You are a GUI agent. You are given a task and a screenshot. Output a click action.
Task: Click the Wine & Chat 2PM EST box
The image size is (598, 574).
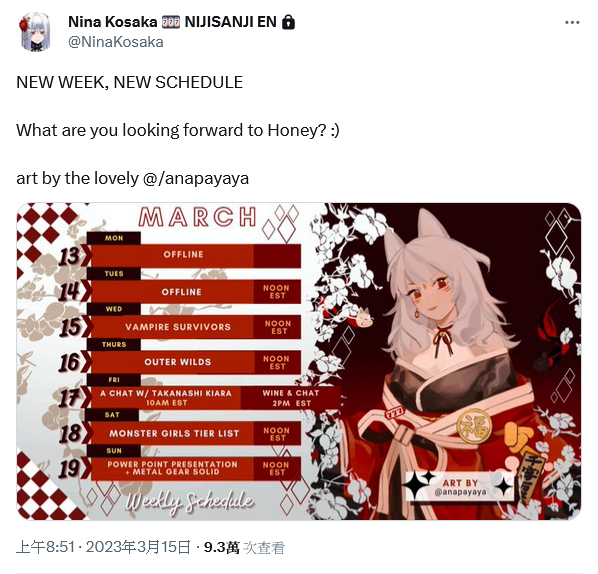[291, 398]
